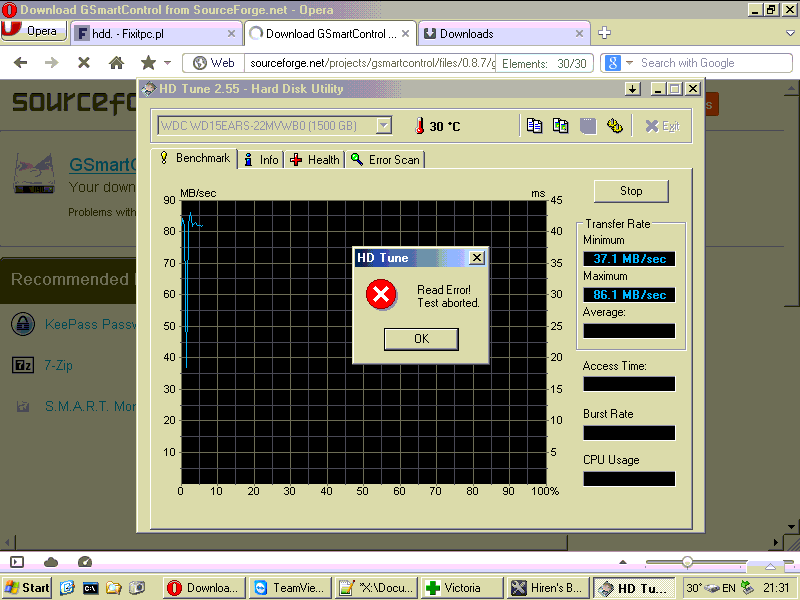Switch to the Downloads tab
This screenshot has width=800, height=600.
(503, 34)
